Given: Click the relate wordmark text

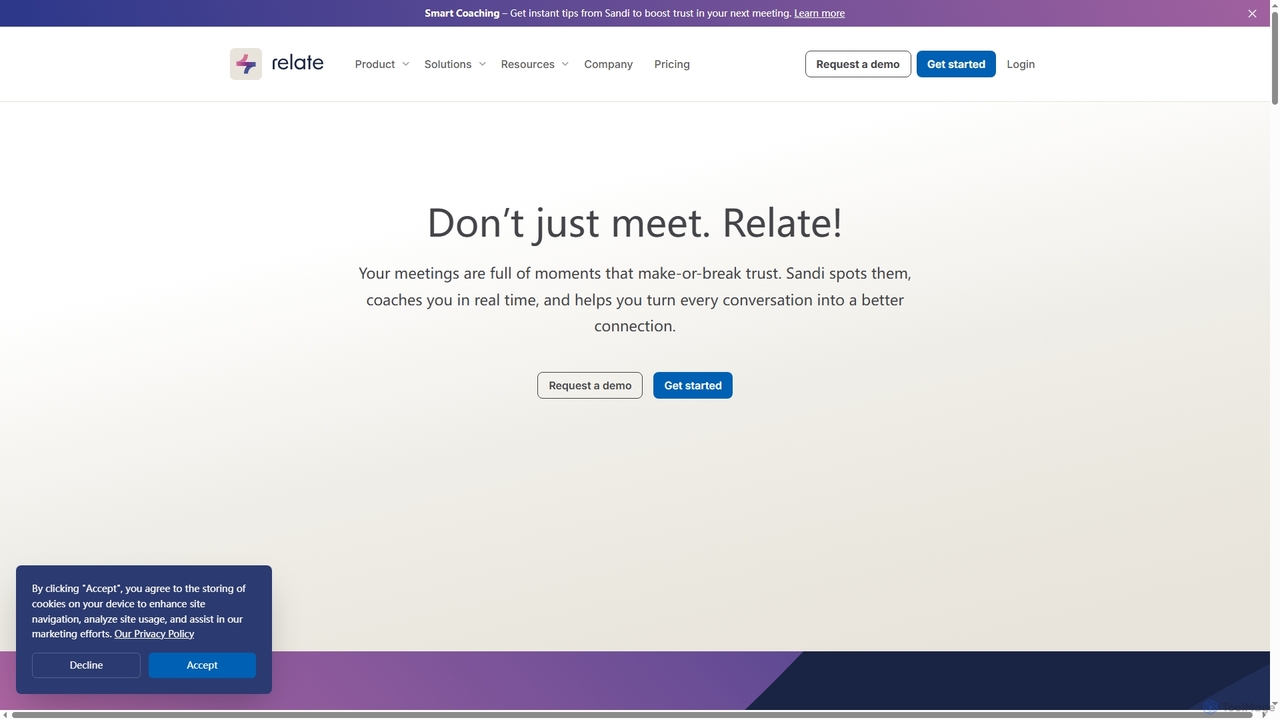Looking at the screenshot, I should coord(298,63).
